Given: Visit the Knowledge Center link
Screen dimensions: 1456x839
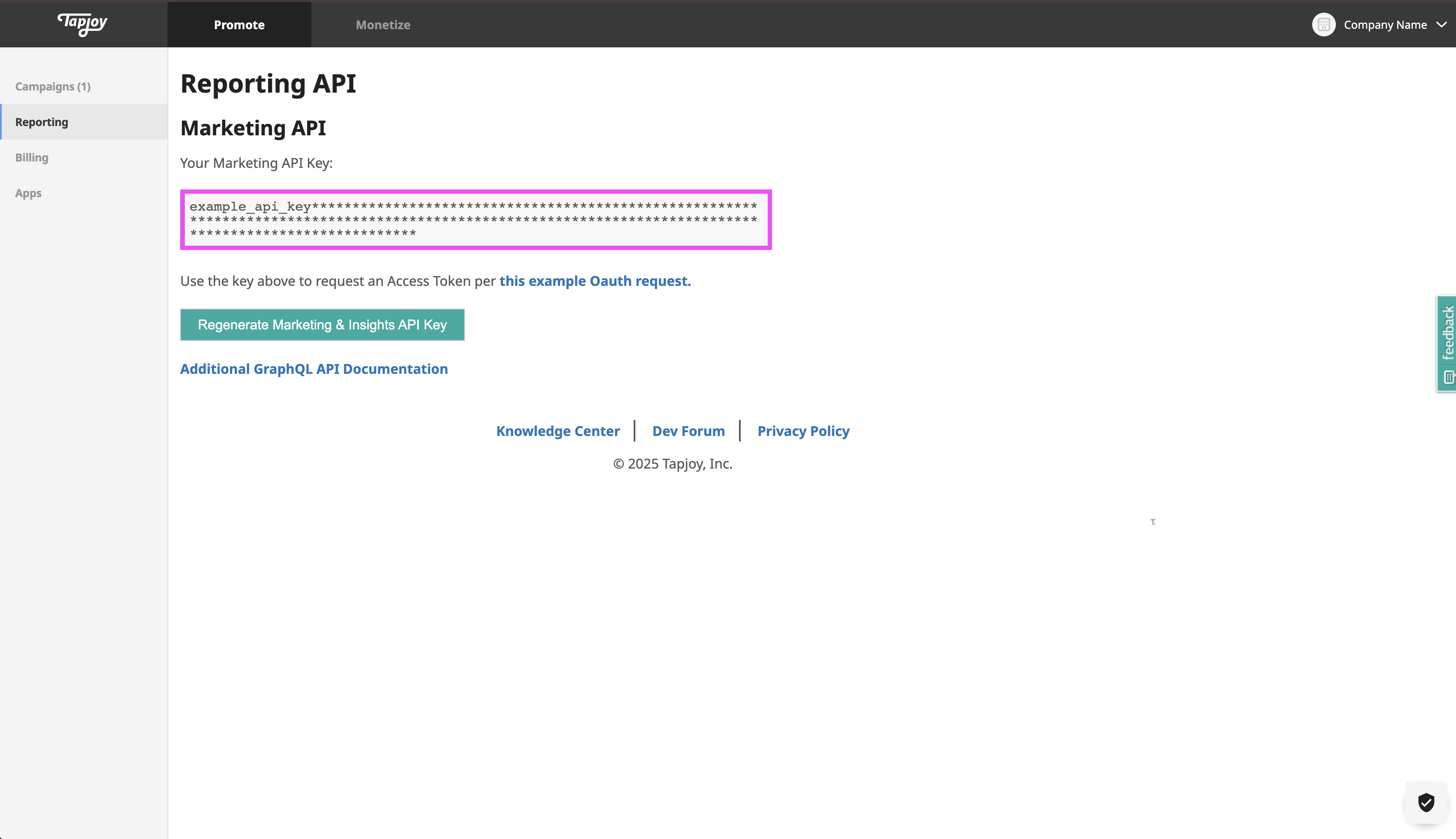Looking at the screenshot, I should click(x=558, y=431).
